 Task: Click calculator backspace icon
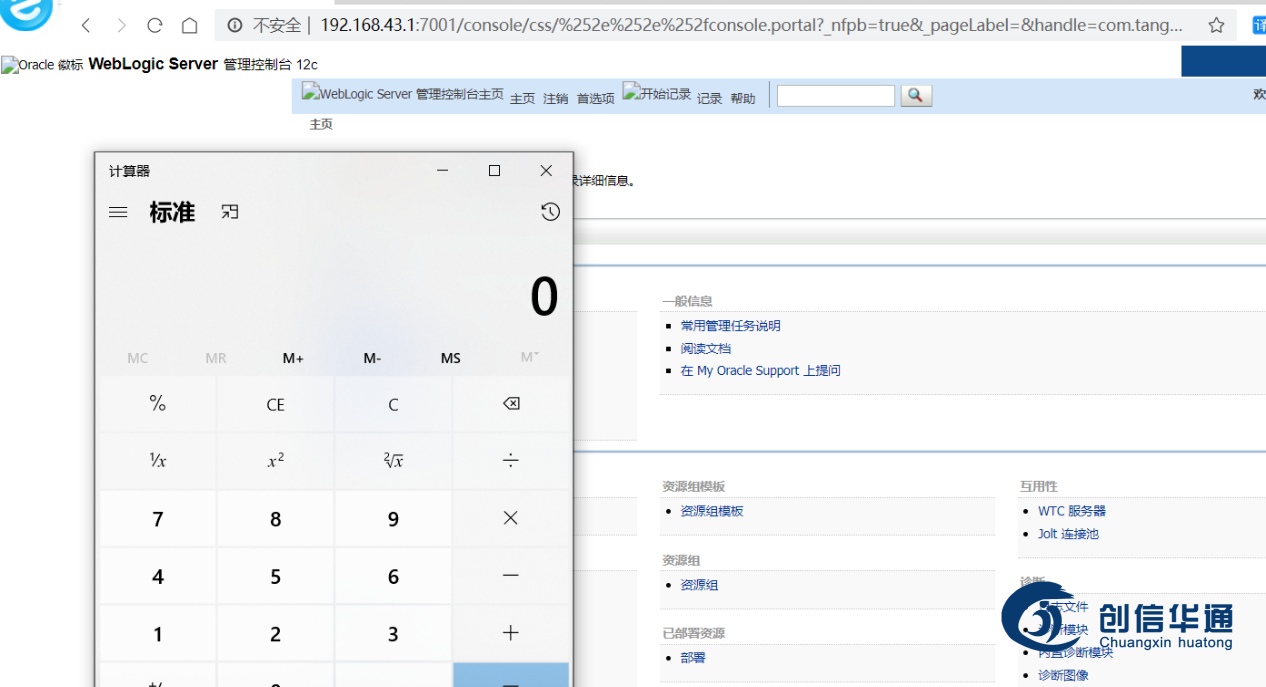click(x=511, y=404)
